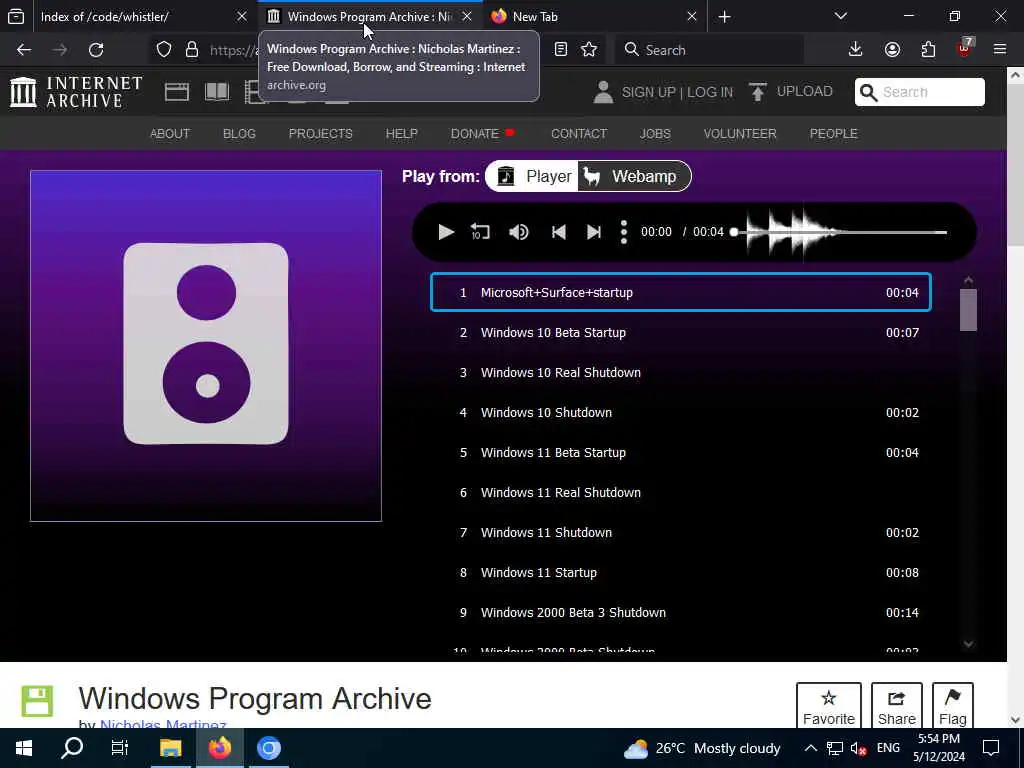Image resolution: width=1024 pixels, height=768 pixels.
Task: Seek along the audio waveform bar
Action: coord(840,232)
